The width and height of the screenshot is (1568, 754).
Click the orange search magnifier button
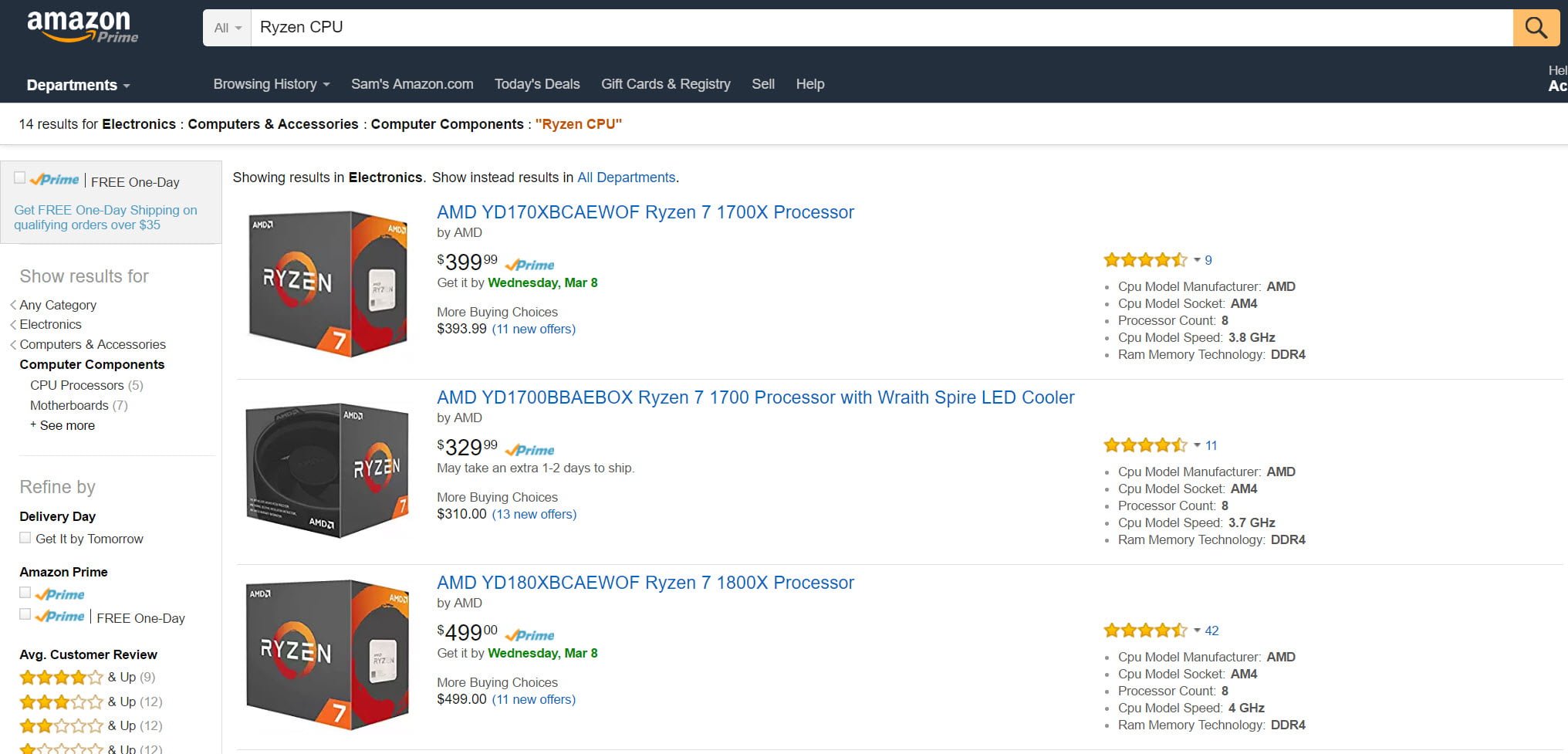1536,28
